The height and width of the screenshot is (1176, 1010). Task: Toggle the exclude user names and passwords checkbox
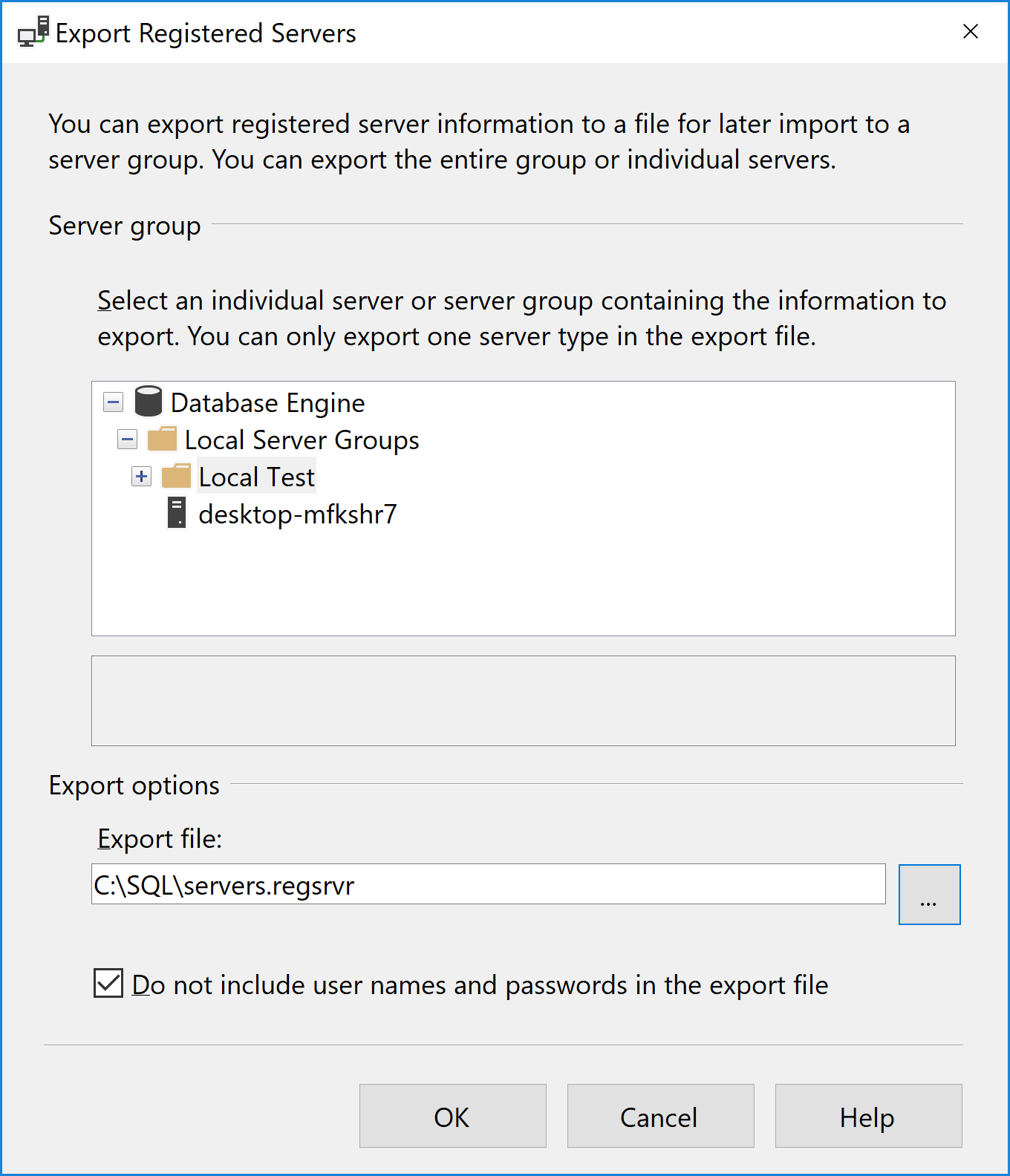pyautogui.click(x=108, y=983)
